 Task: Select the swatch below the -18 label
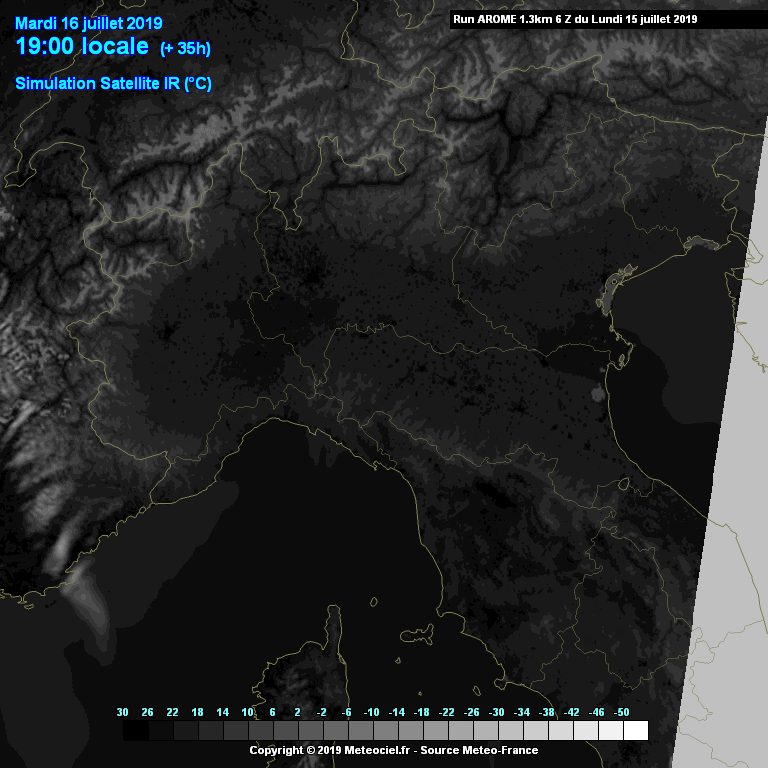pyautogui.click(x=436, y=730)
